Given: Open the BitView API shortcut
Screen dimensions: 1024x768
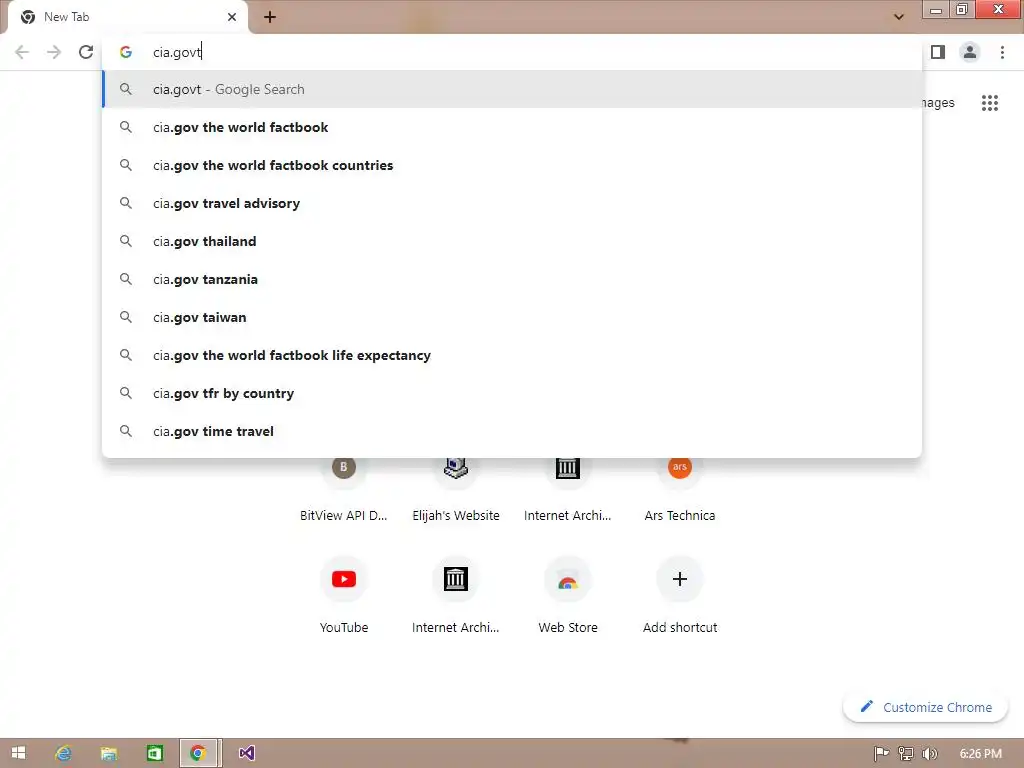Looking at the screenshot, I should (344, 490).
